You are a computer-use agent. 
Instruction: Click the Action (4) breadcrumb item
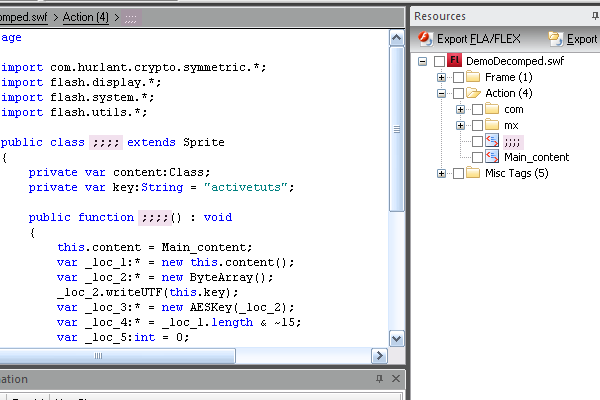91,17
